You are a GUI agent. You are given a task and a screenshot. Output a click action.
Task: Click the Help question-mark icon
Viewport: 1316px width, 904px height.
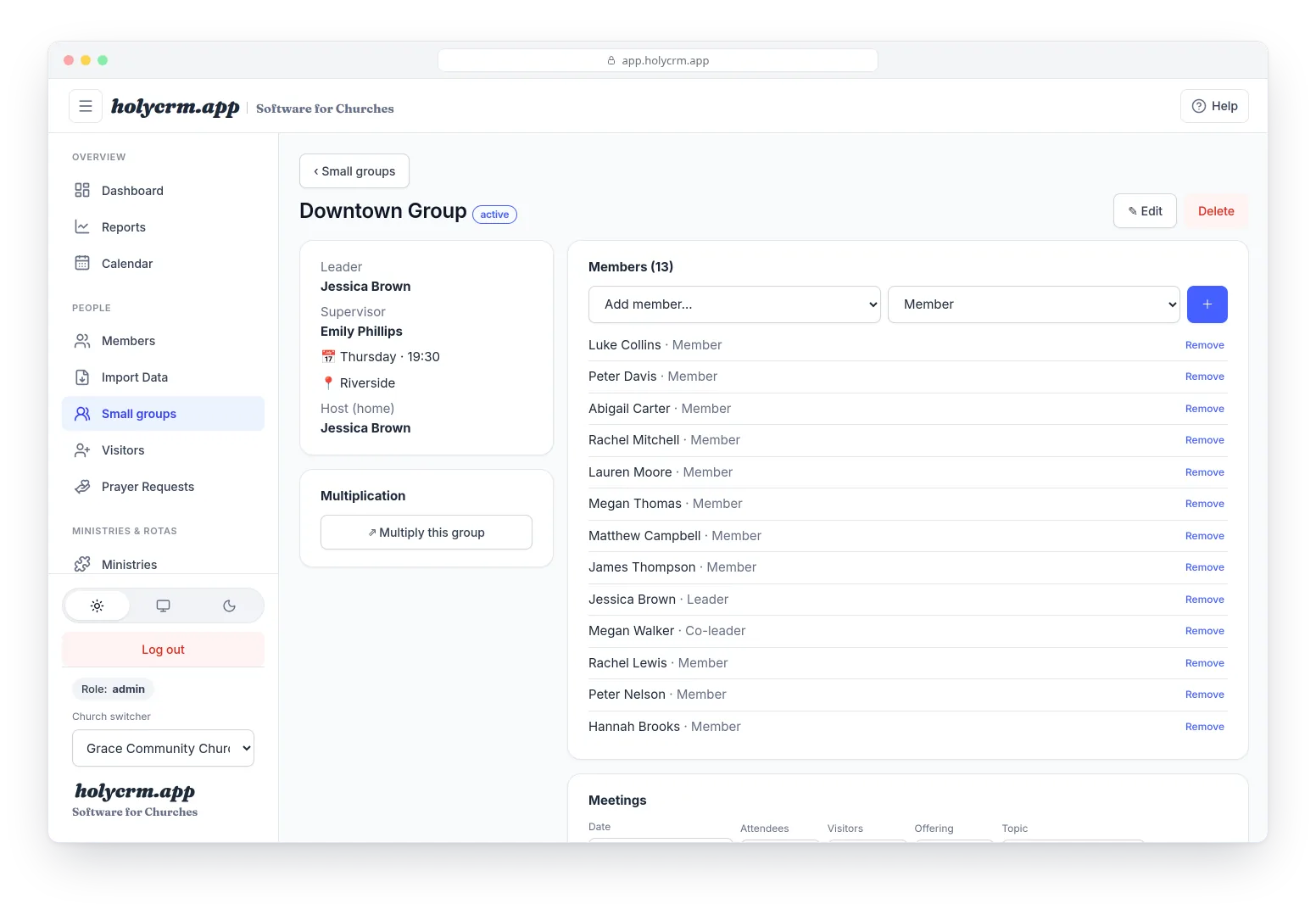(1199, 106)
